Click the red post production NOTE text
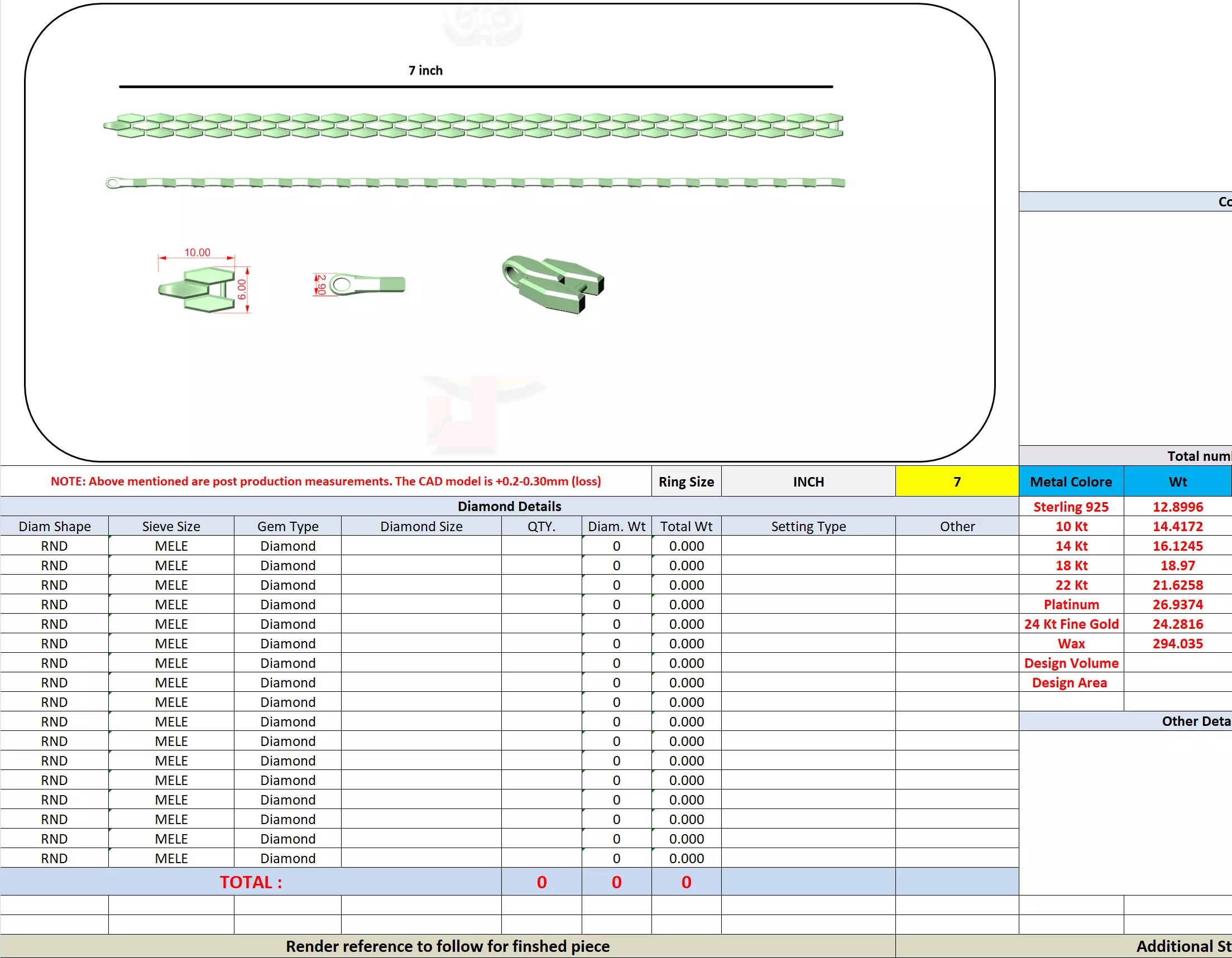This screenshot has width=1232, height=958. [325, 481]
